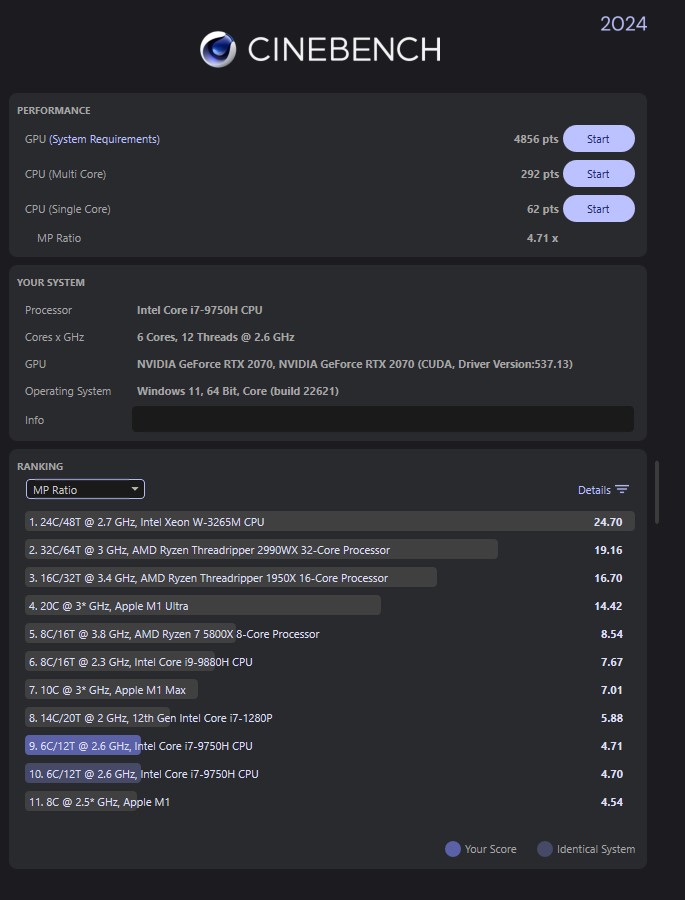Click the RANKING section heading
The image size is (685, 900).
(40, 466)
